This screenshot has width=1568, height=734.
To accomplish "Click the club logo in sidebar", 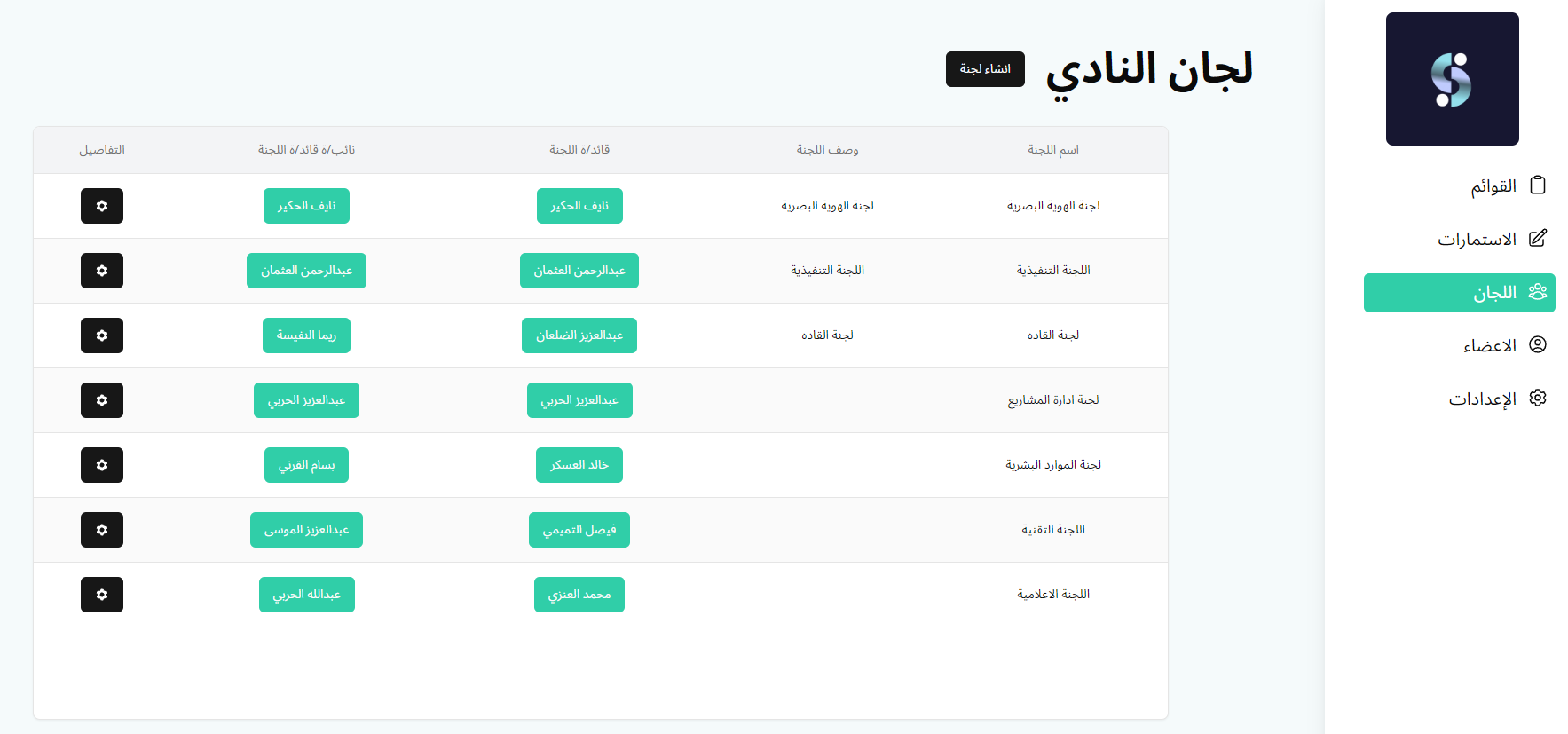I will 1453,79.
